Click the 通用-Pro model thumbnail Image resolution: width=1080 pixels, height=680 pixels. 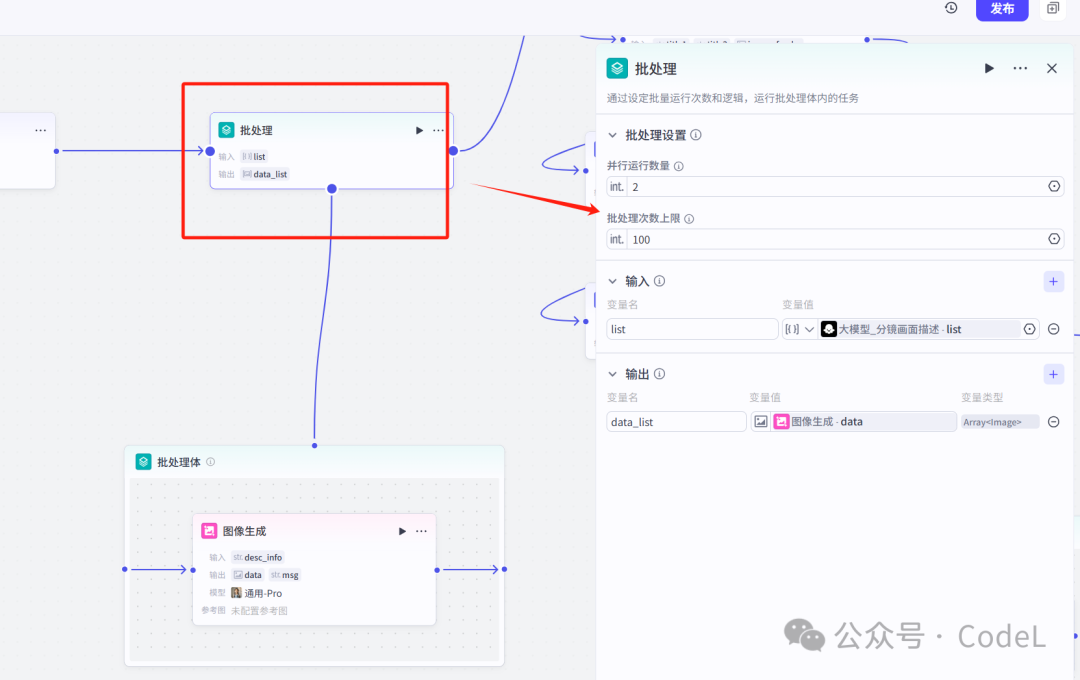point(236,593)
